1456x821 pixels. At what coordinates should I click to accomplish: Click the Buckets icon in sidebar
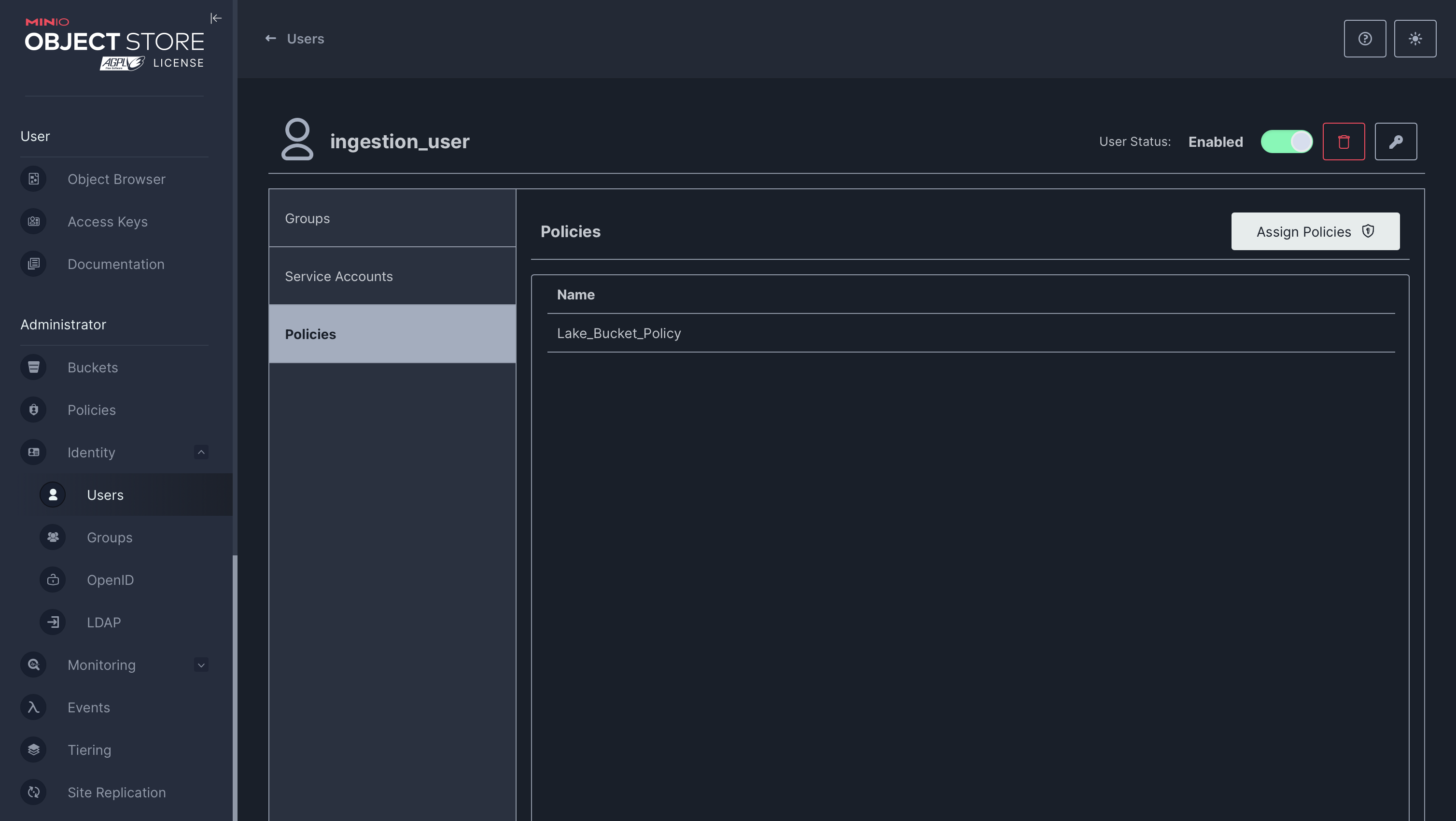click(x=33, y=368)
